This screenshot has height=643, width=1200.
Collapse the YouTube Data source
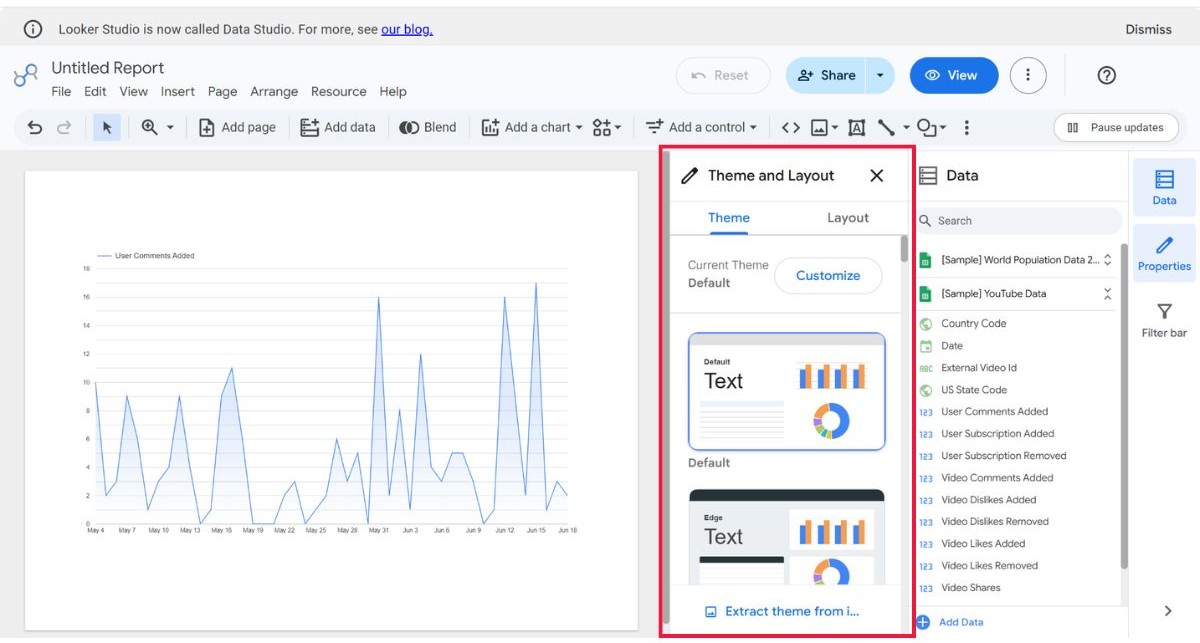pyautogui.click(x=1107, y=294)
